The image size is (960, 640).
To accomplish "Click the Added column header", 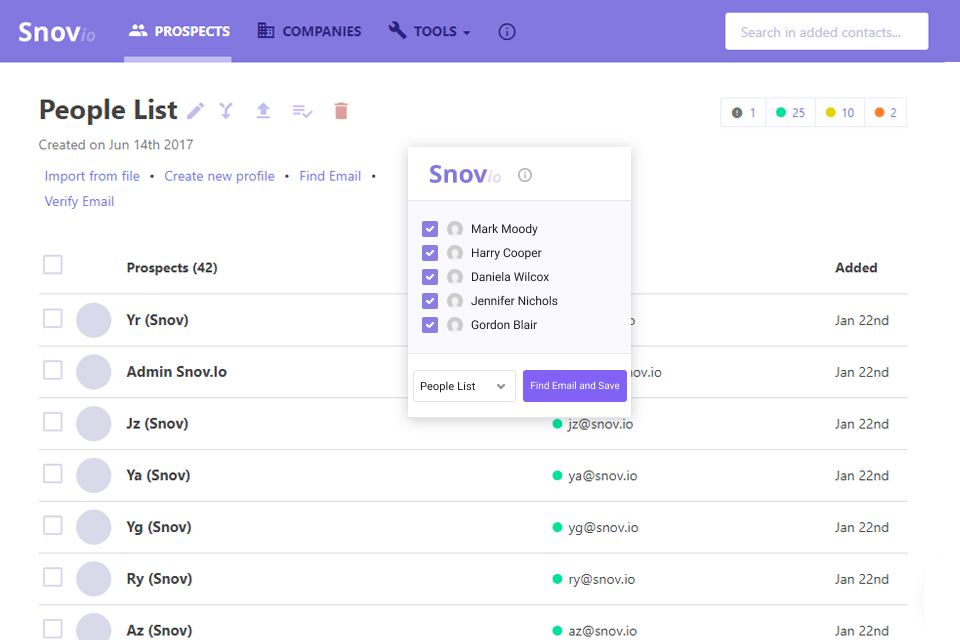I will coord(856,268).
